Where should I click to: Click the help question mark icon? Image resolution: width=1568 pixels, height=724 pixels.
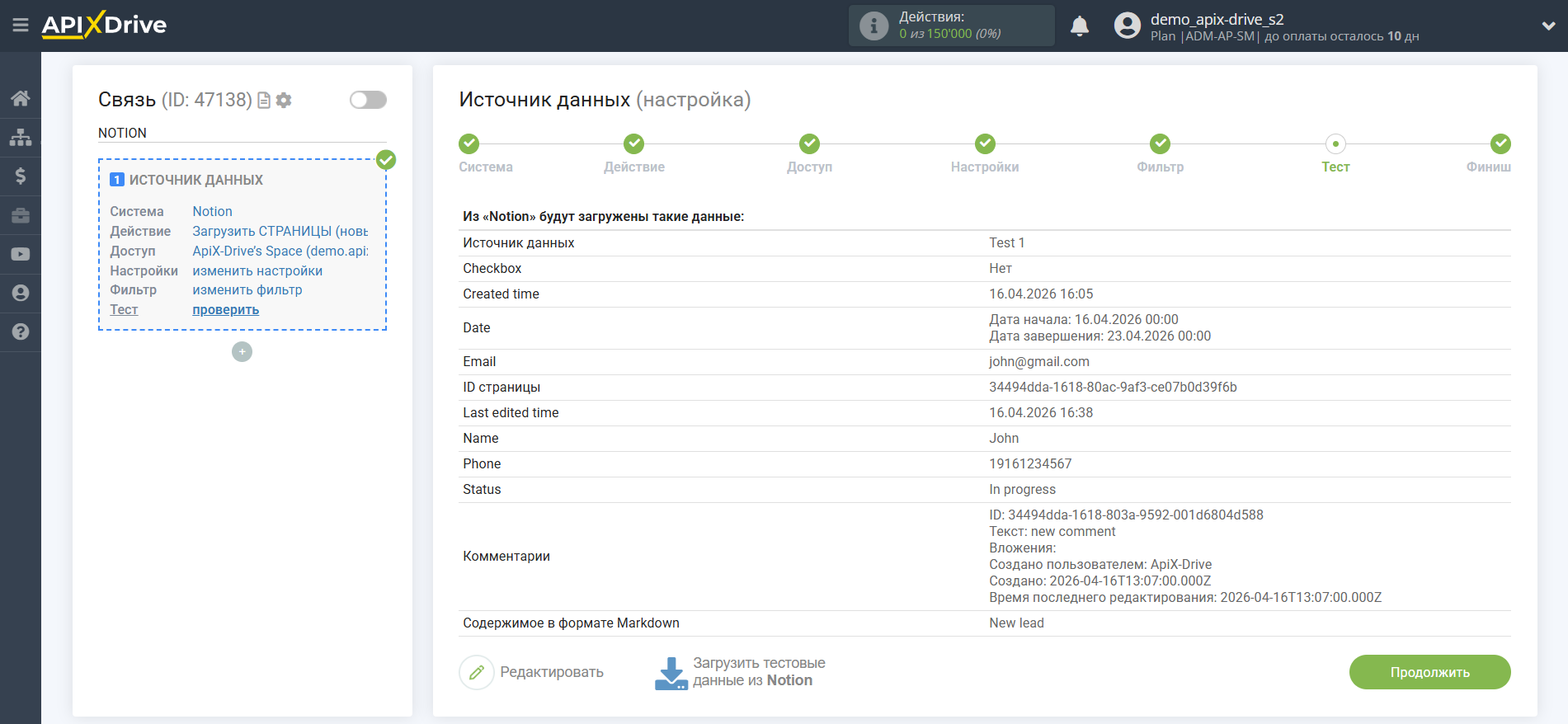click(21, 331)
